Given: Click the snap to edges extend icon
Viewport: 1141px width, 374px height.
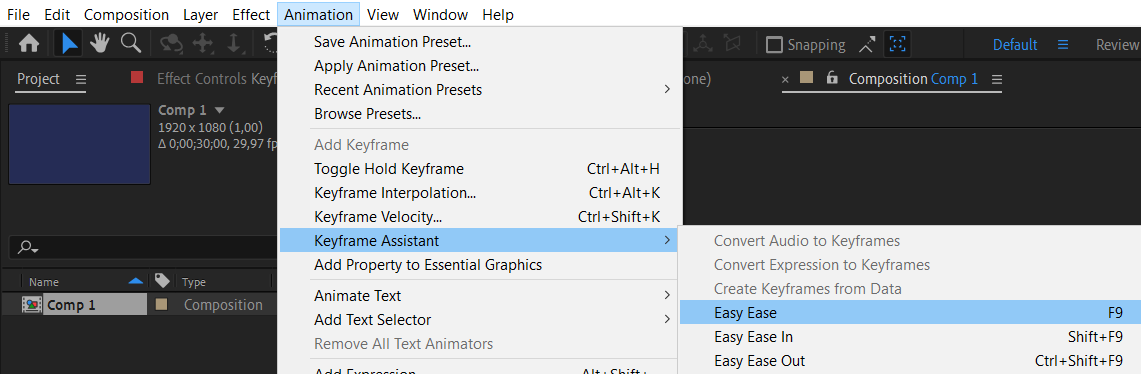Looking at the screenshot, I should pyautogui.click(x=866, y=45).
